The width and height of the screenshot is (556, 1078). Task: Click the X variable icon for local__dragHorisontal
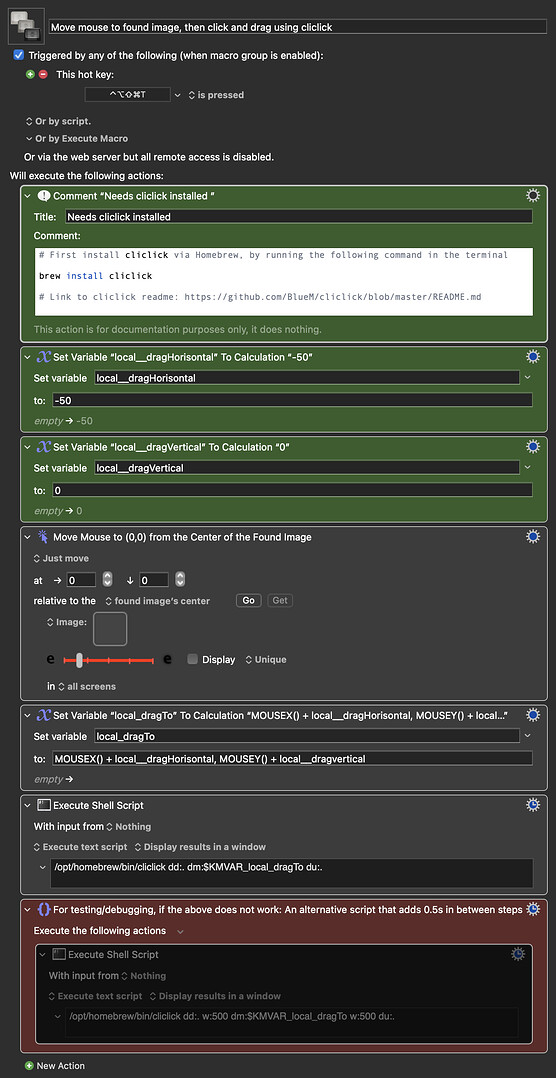pos(44,357)
